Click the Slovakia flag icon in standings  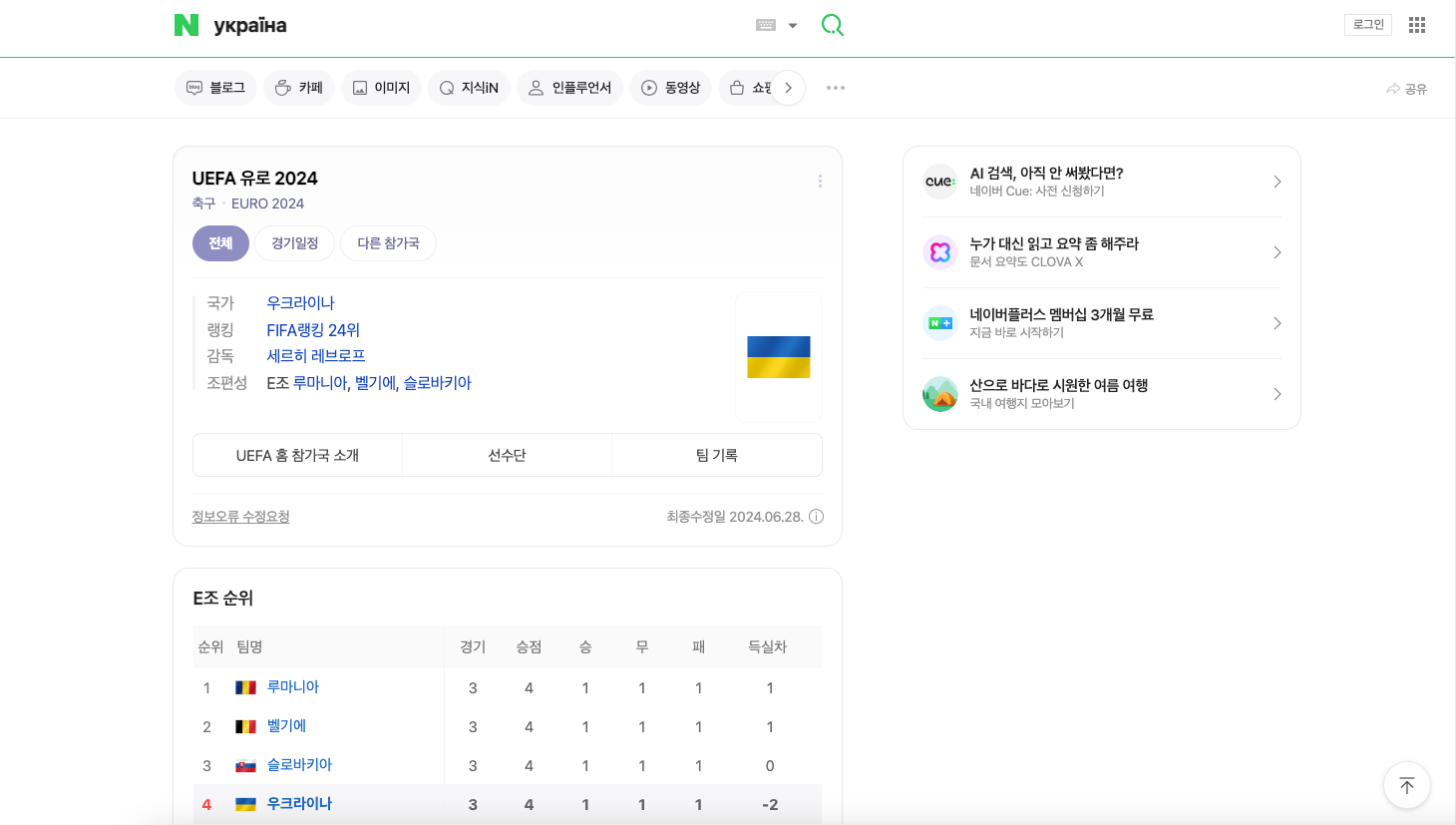[245, 765]
